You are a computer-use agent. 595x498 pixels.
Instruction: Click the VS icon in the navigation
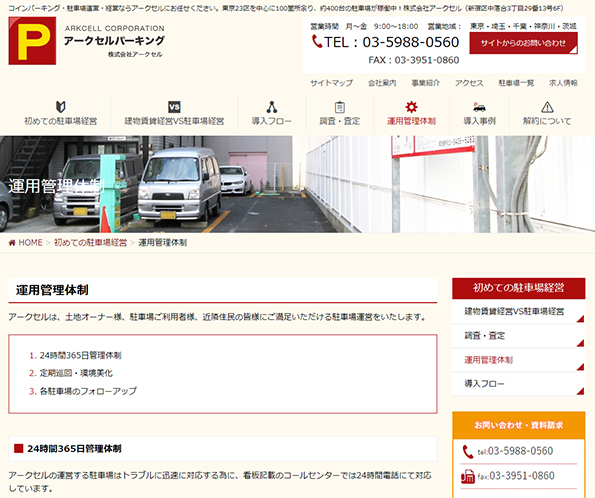pos(174,107)
